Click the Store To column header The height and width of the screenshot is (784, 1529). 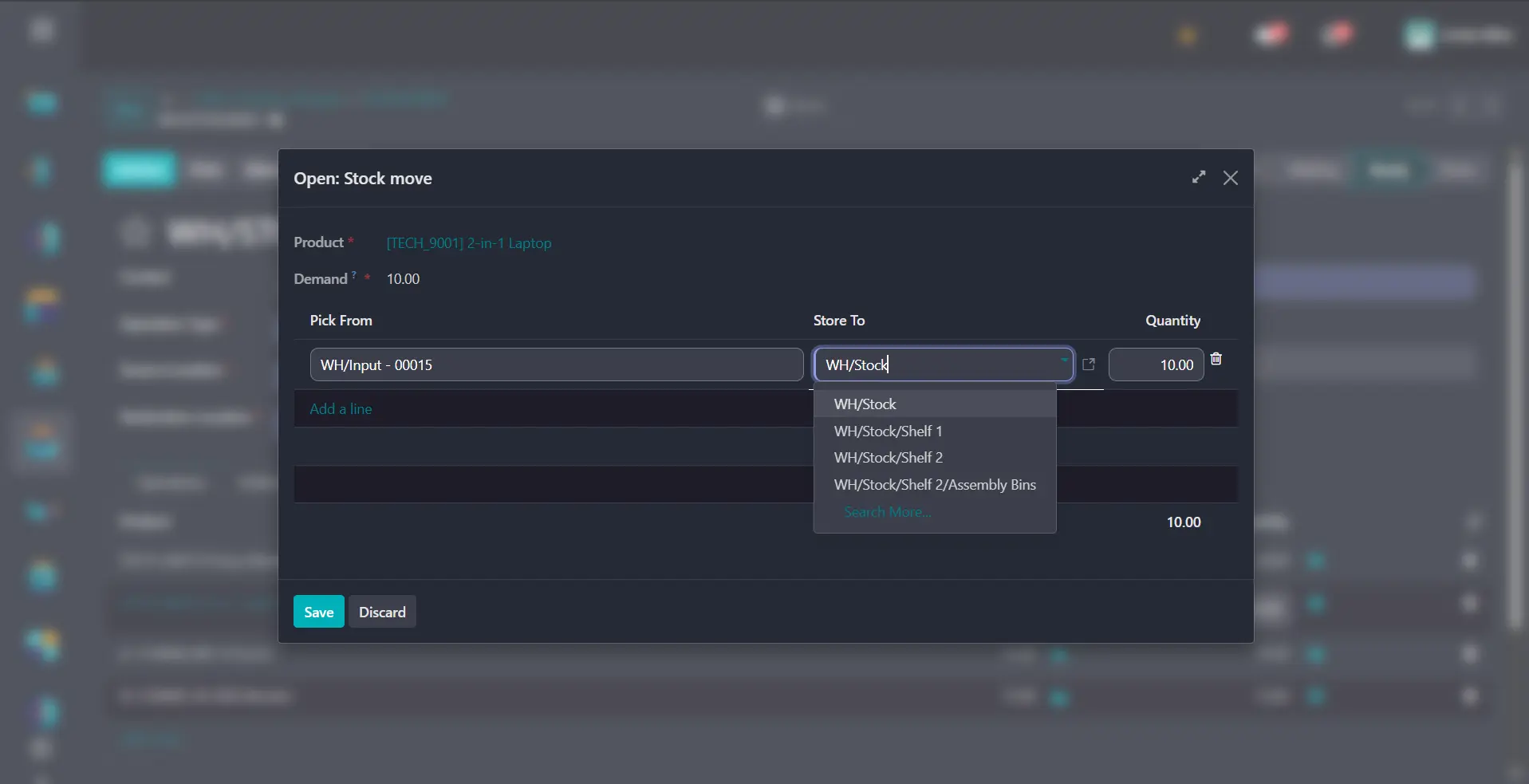(839, 320)
